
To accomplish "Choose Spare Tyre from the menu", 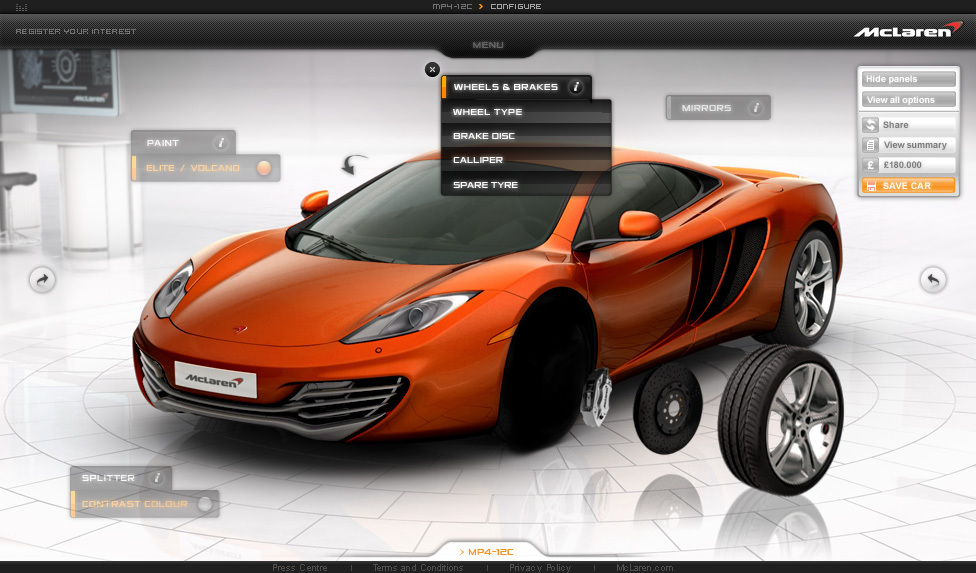I will pos(526,184).
